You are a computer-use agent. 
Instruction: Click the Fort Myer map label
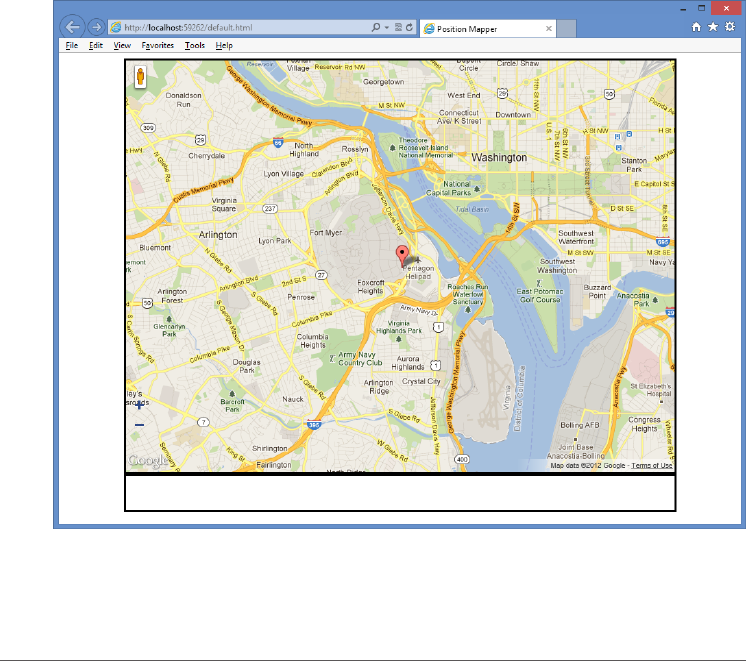[326, 233]
